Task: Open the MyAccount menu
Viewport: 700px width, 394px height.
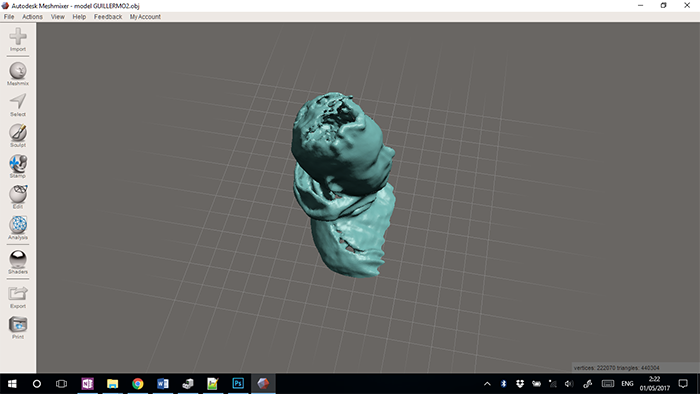Action: (145, 17)
